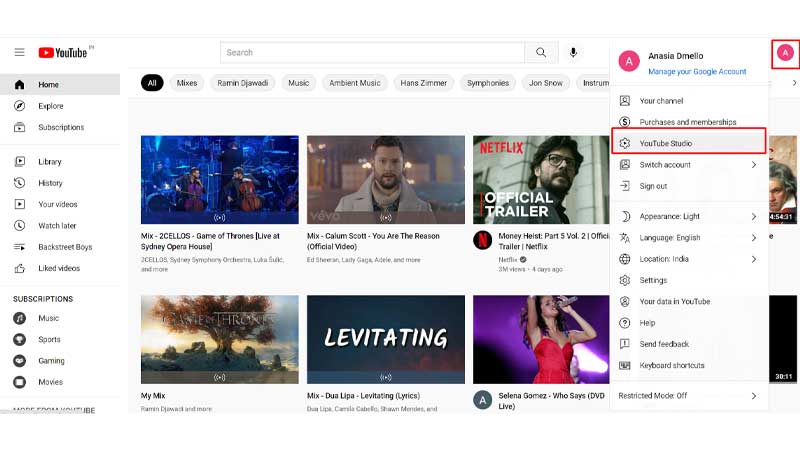Viewport: 800px width, 450px height.
Task: Select the Symphonies filter chip
Action: click(488, 83)
